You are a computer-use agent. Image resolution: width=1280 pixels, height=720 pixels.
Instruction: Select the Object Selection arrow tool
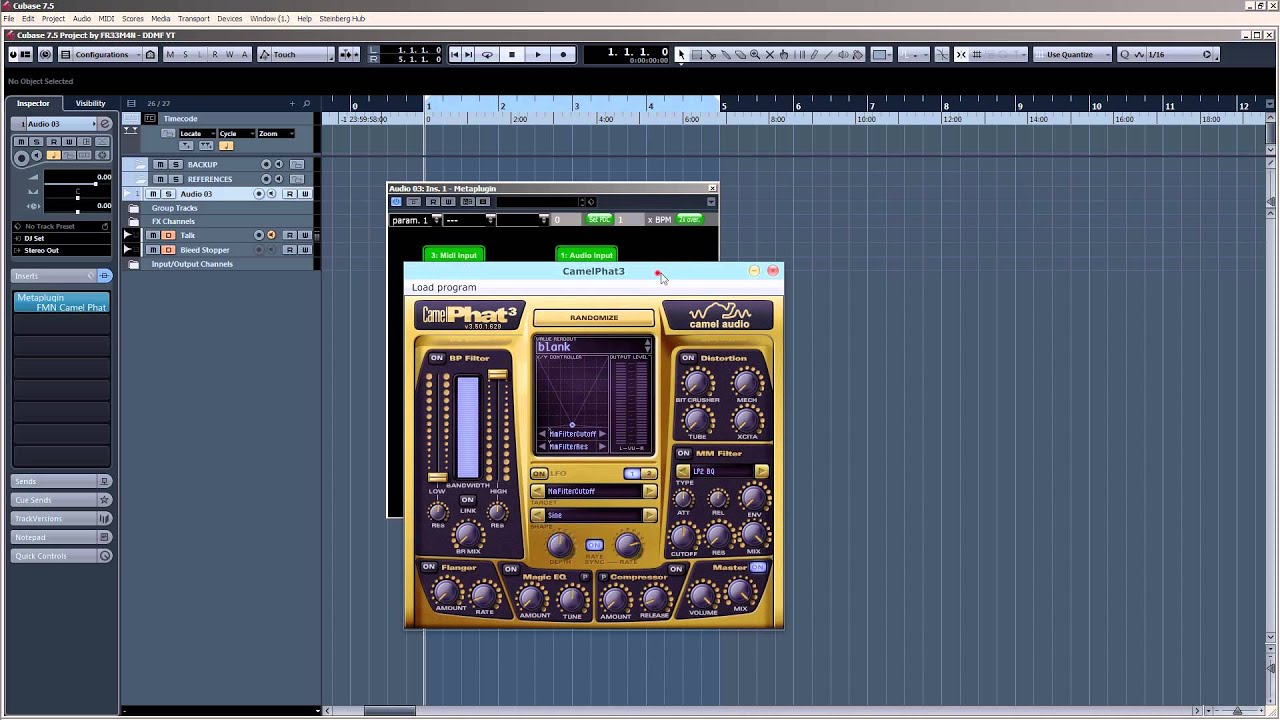(x=682, y=55)
